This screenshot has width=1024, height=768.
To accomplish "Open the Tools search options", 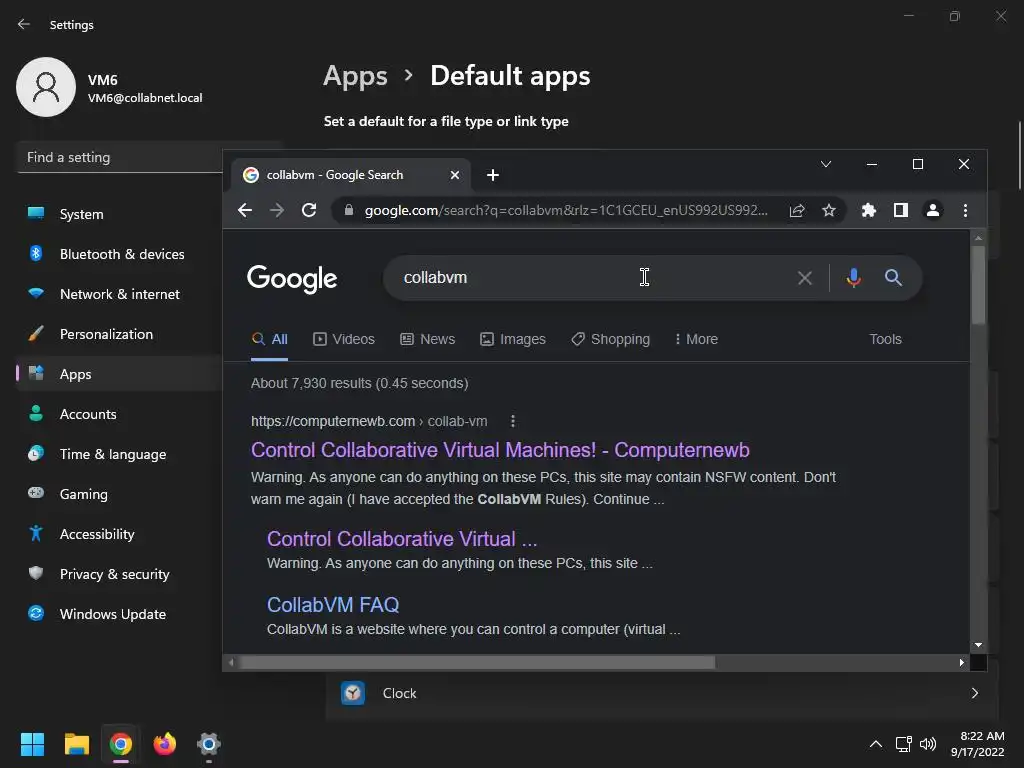I will pyautogui.click(x=885, y=339).
